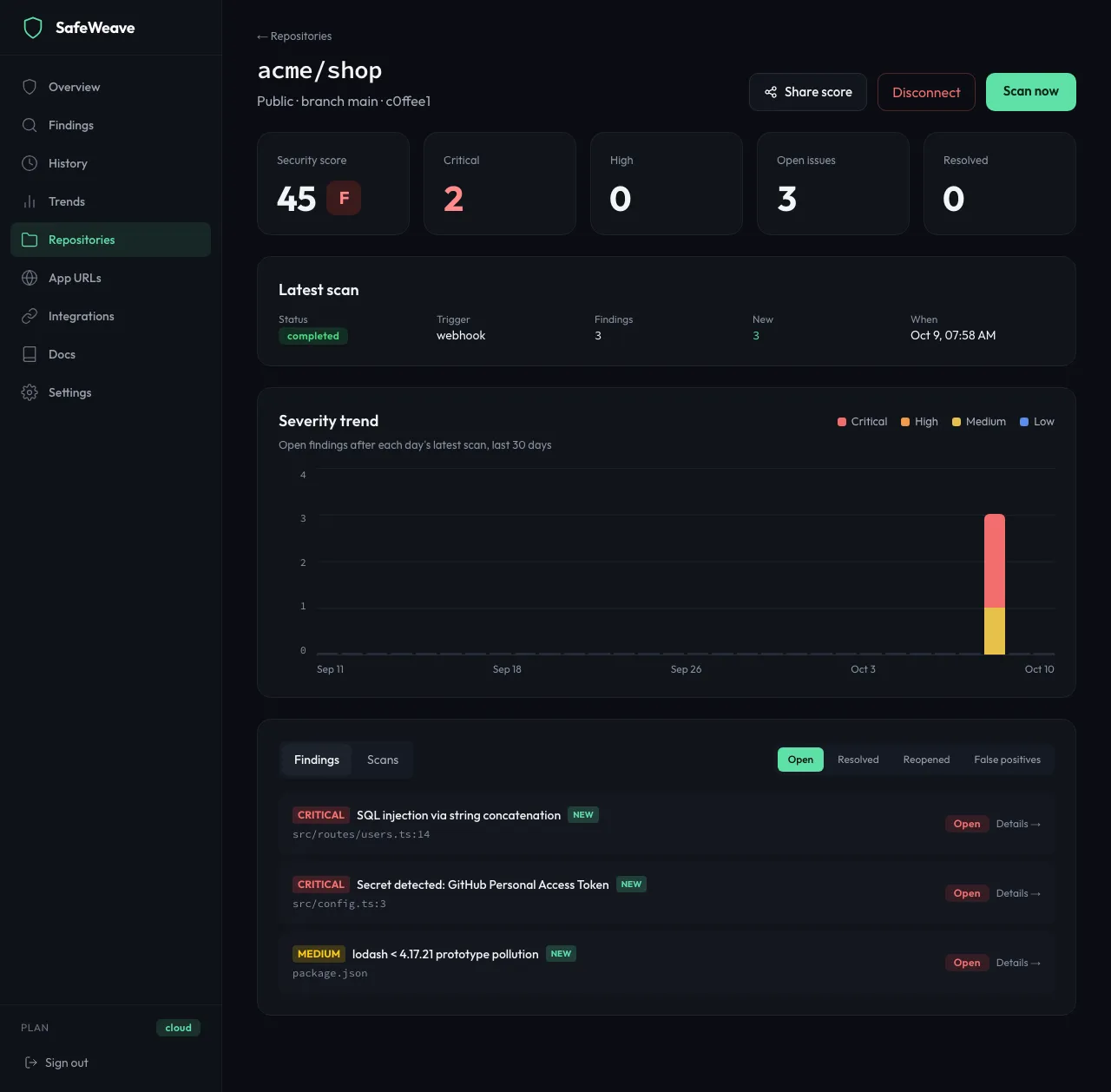Show Reopened findings filter

coord(926,760)
